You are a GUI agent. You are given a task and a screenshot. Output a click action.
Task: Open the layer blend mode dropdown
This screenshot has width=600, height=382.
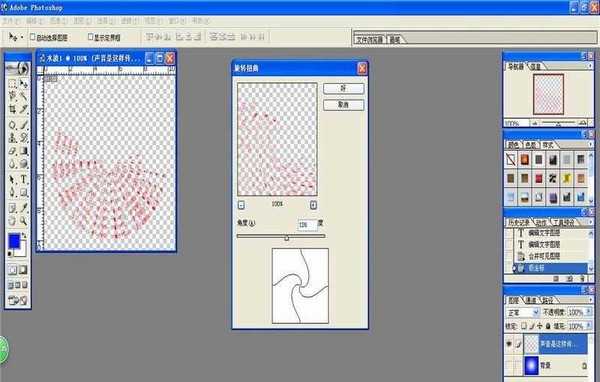tap(523, 312)
